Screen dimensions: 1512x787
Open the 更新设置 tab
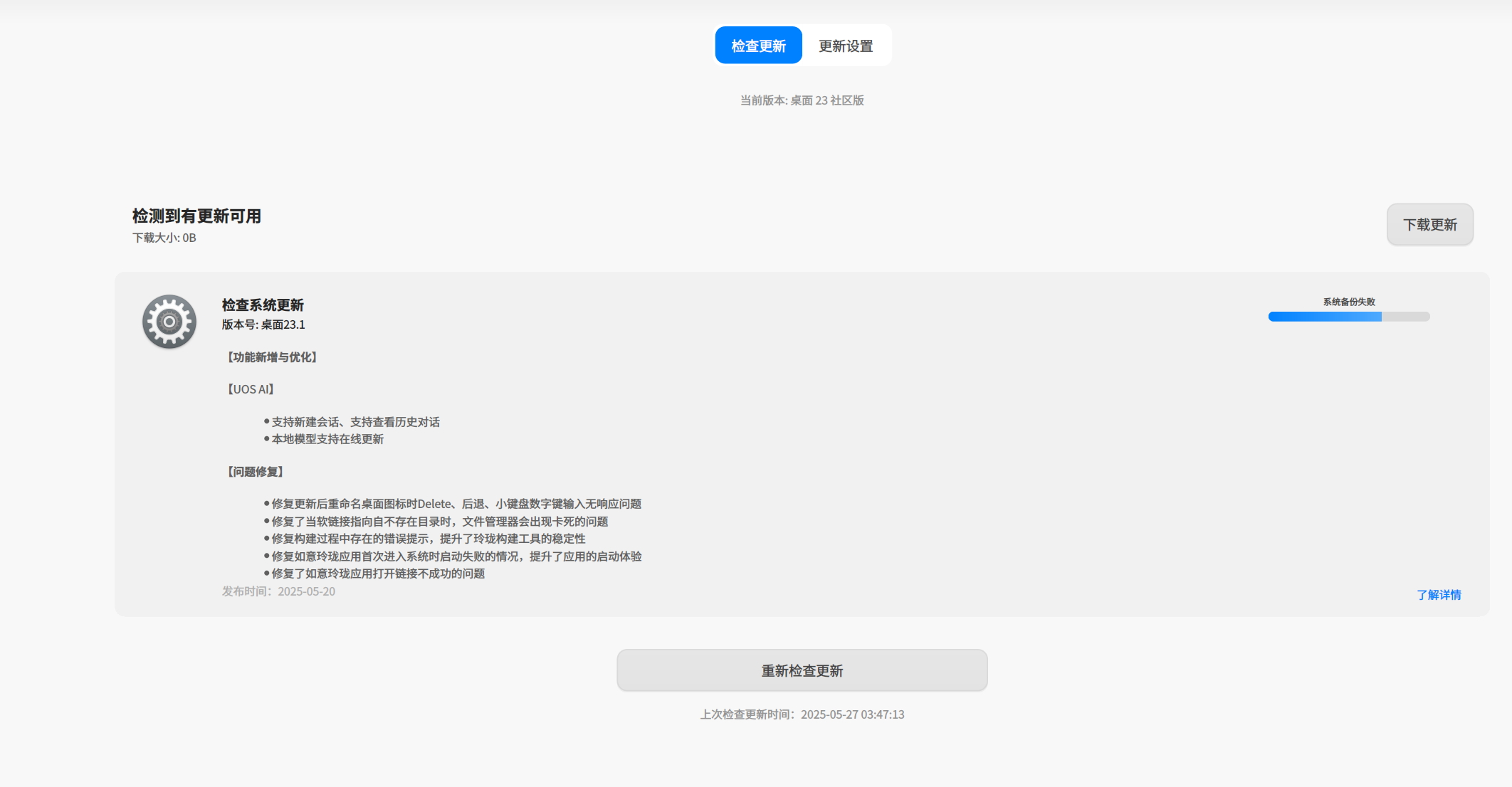tap(846, 46)
